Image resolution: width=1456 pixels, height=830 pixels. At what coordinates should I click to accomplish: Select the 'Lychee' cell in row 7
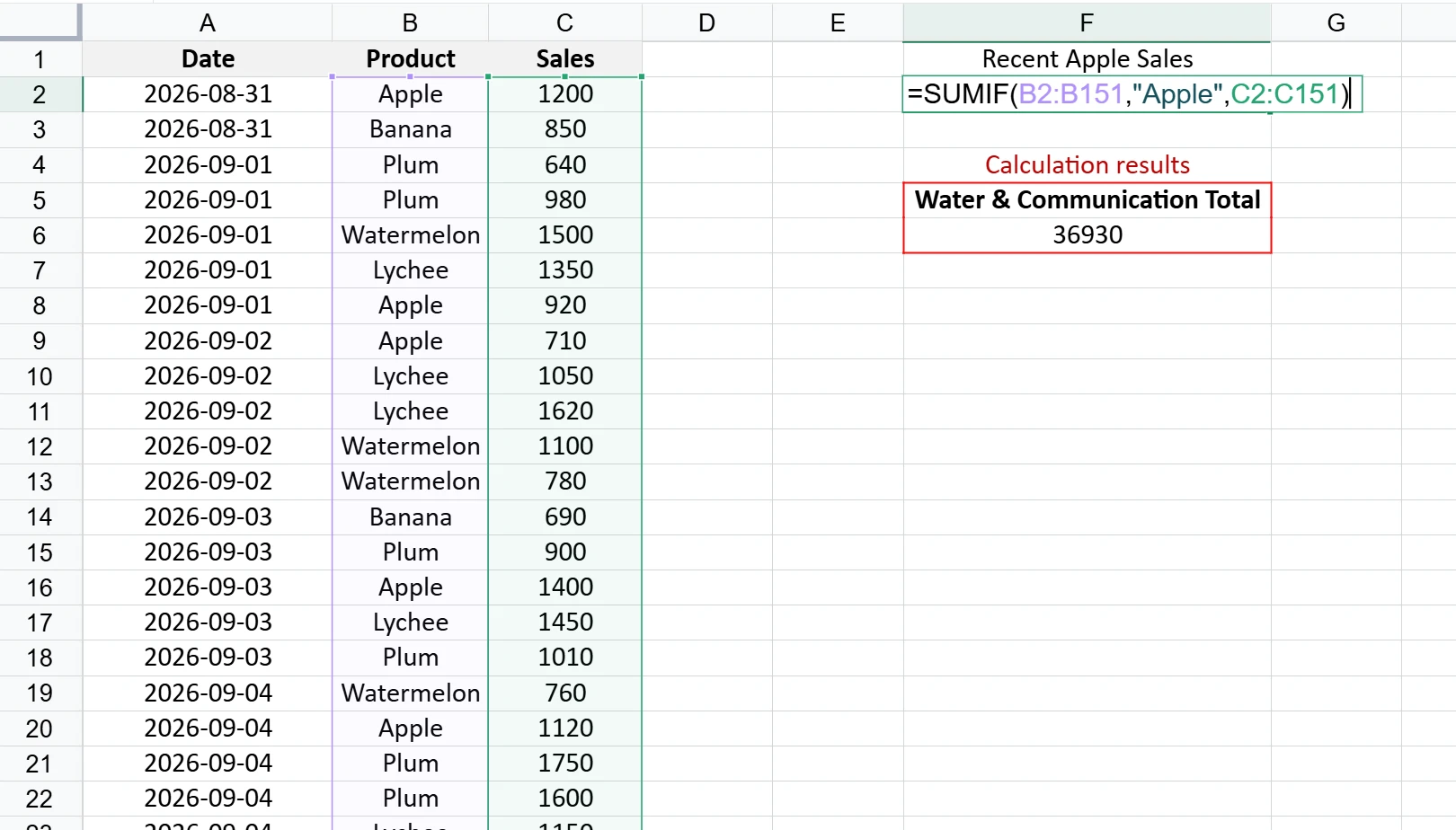pyautogui.click(x=410, y=269)
